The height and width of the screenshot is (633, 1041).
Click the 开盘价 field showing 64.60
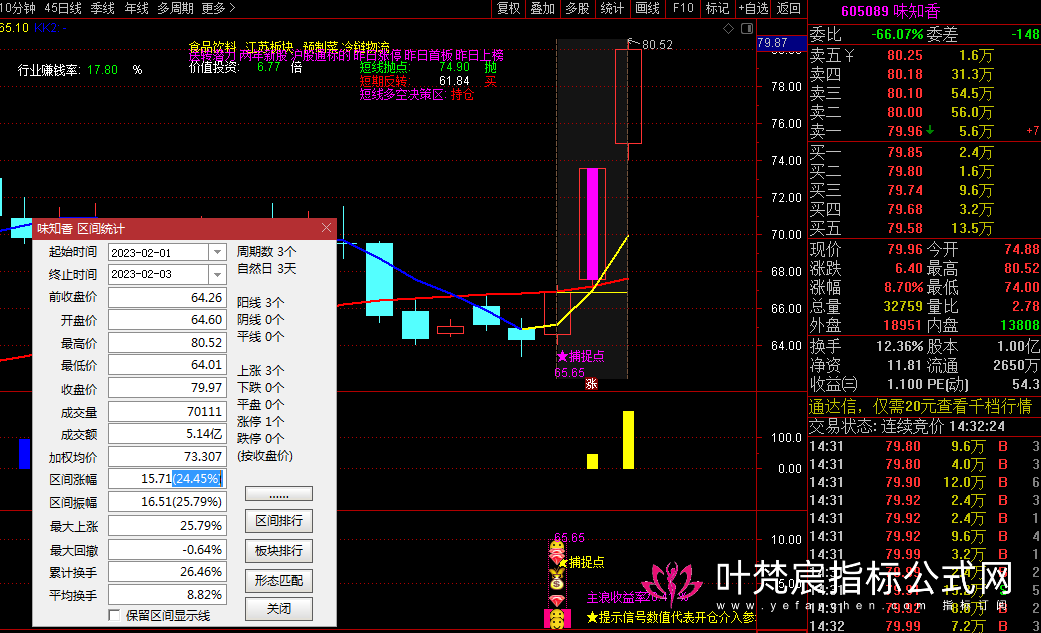coord(167,320)
